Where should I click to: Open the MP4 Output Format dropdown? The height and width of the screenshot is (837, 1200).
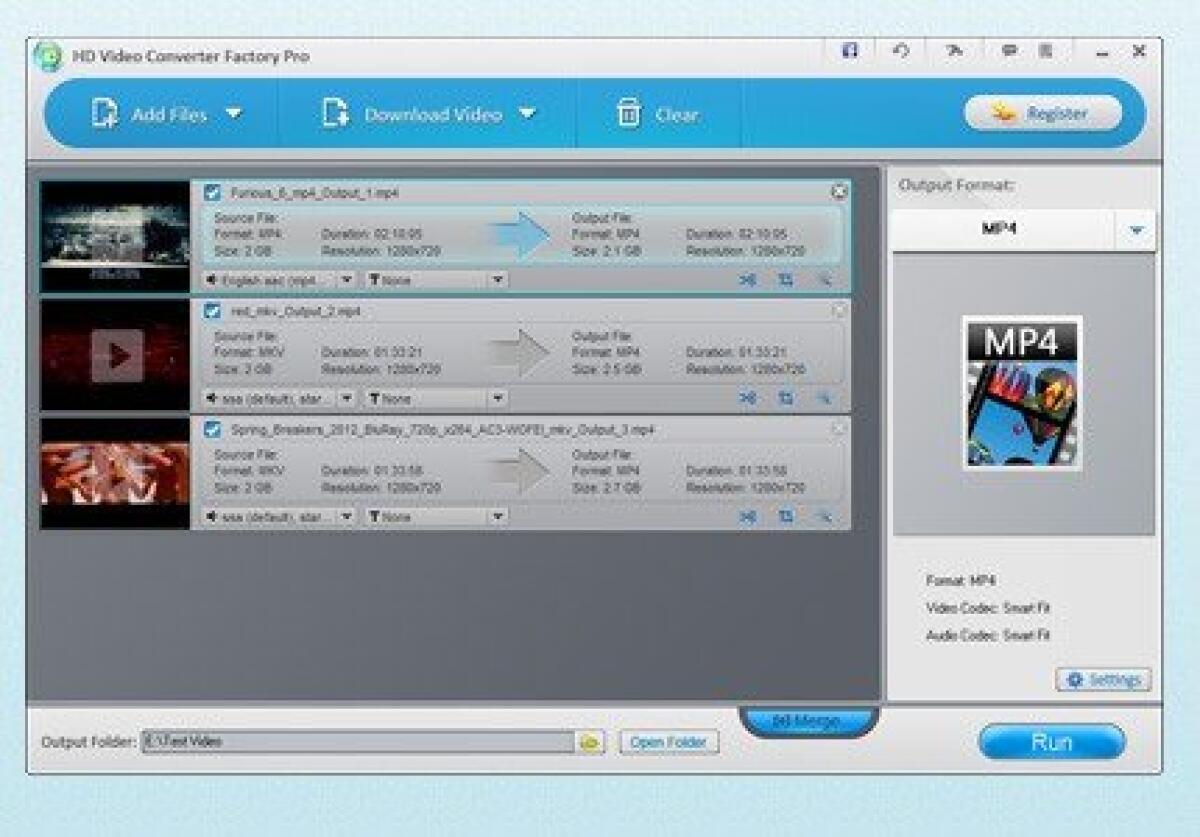(1136, 228)
